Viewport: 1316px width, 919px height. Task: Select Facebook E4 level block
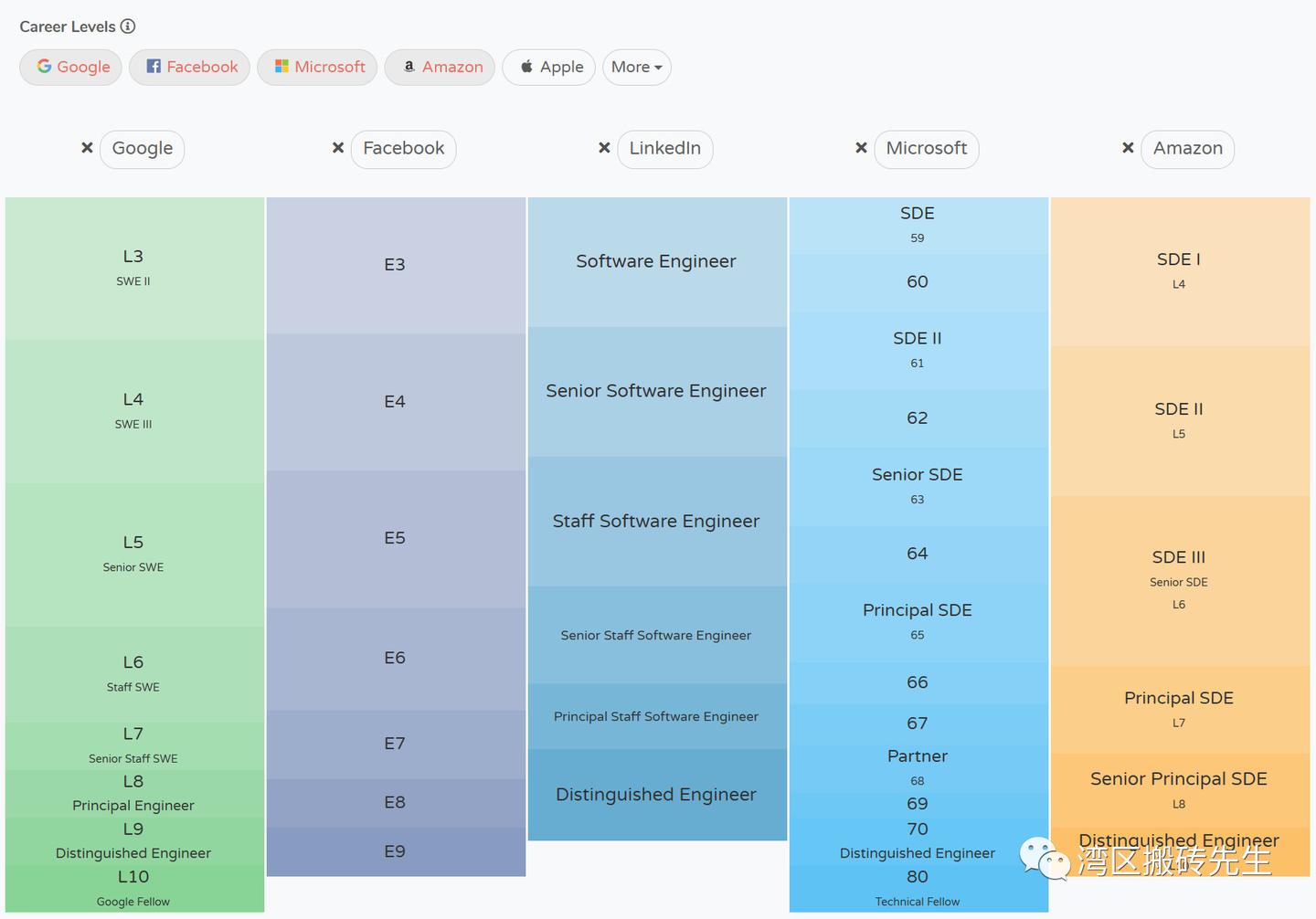tap(396, 402)
